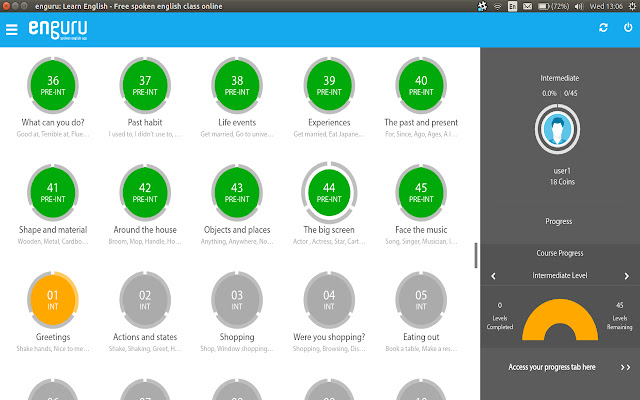Image resolution: width=640 pixels, height=400 pixels.
Task: Click 'Book a table, Make a res…' subtitle
Action: pos(421,349)
